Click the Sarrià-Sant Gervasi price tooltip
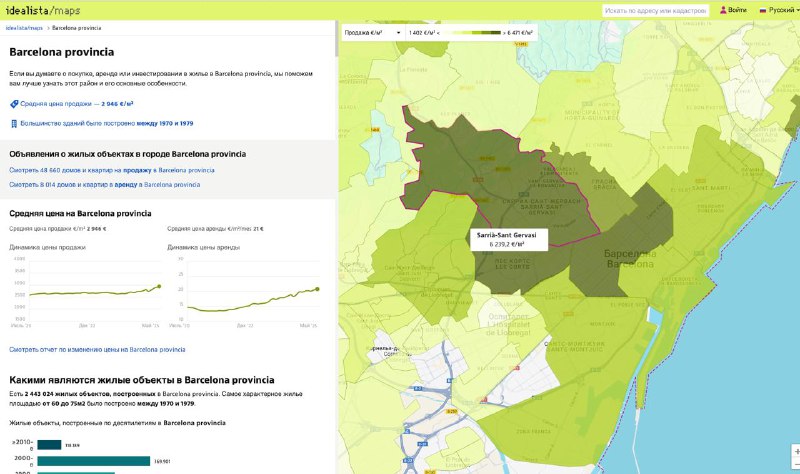Screen dimensions: 800x474 [x=506, y=238]
